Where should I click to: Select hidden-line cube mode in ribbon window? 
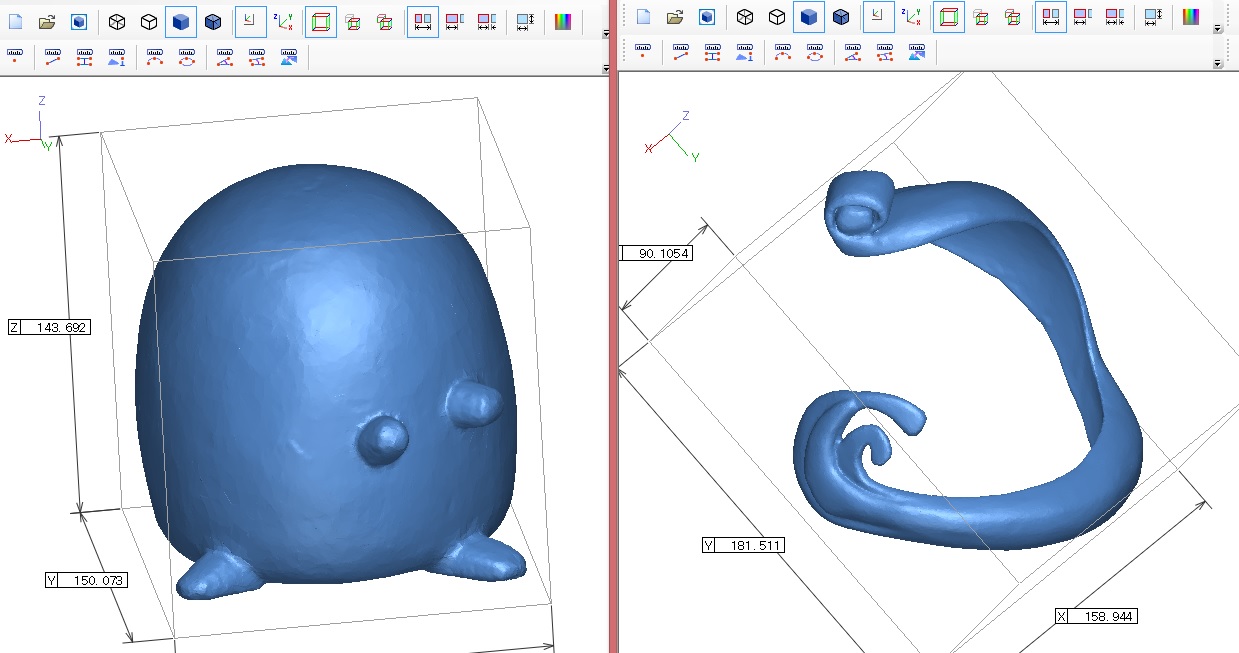coord(777,16)
